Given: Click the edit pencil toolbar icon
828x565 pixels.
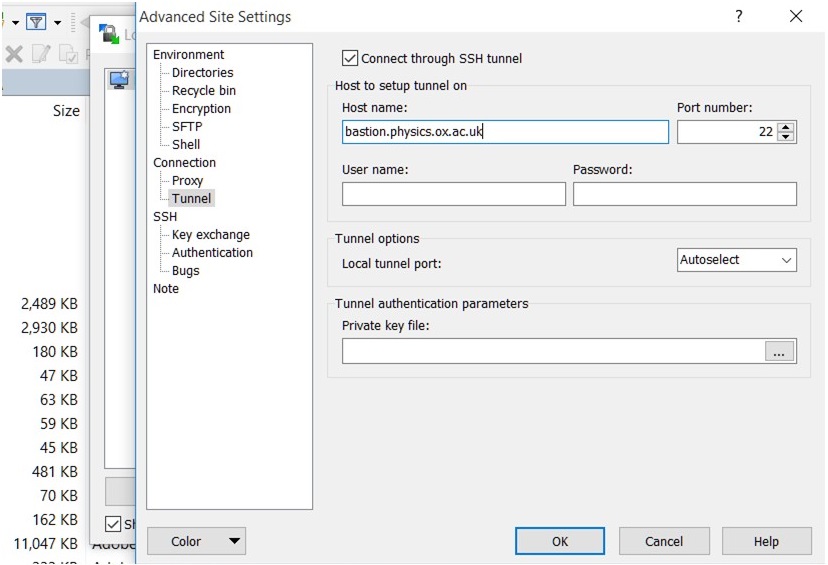Looking at the screenshot, I should [42, 54].
